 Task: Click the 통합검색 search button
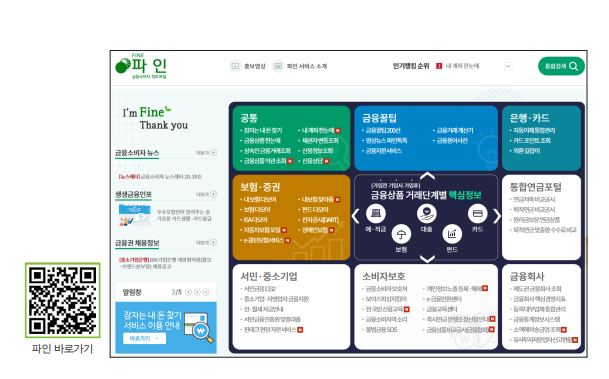click(x=561, y=66)
